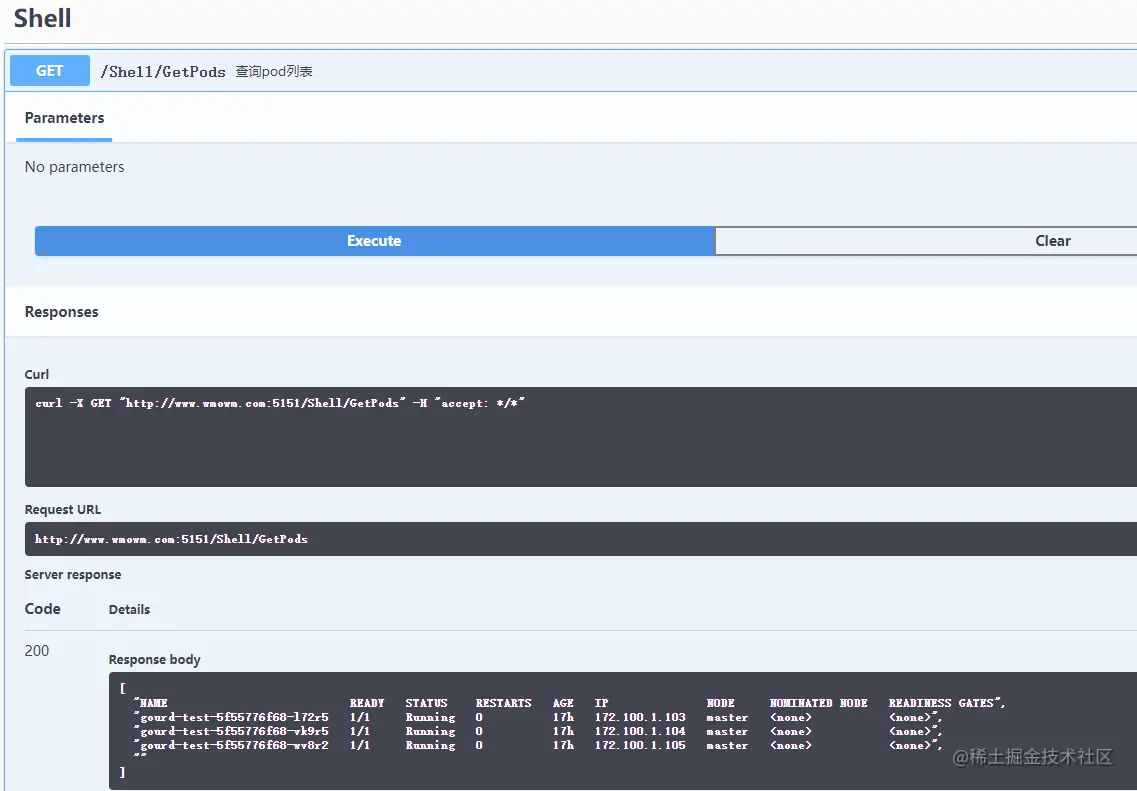
Task: Click the Curl label
Action: (37, 374)
